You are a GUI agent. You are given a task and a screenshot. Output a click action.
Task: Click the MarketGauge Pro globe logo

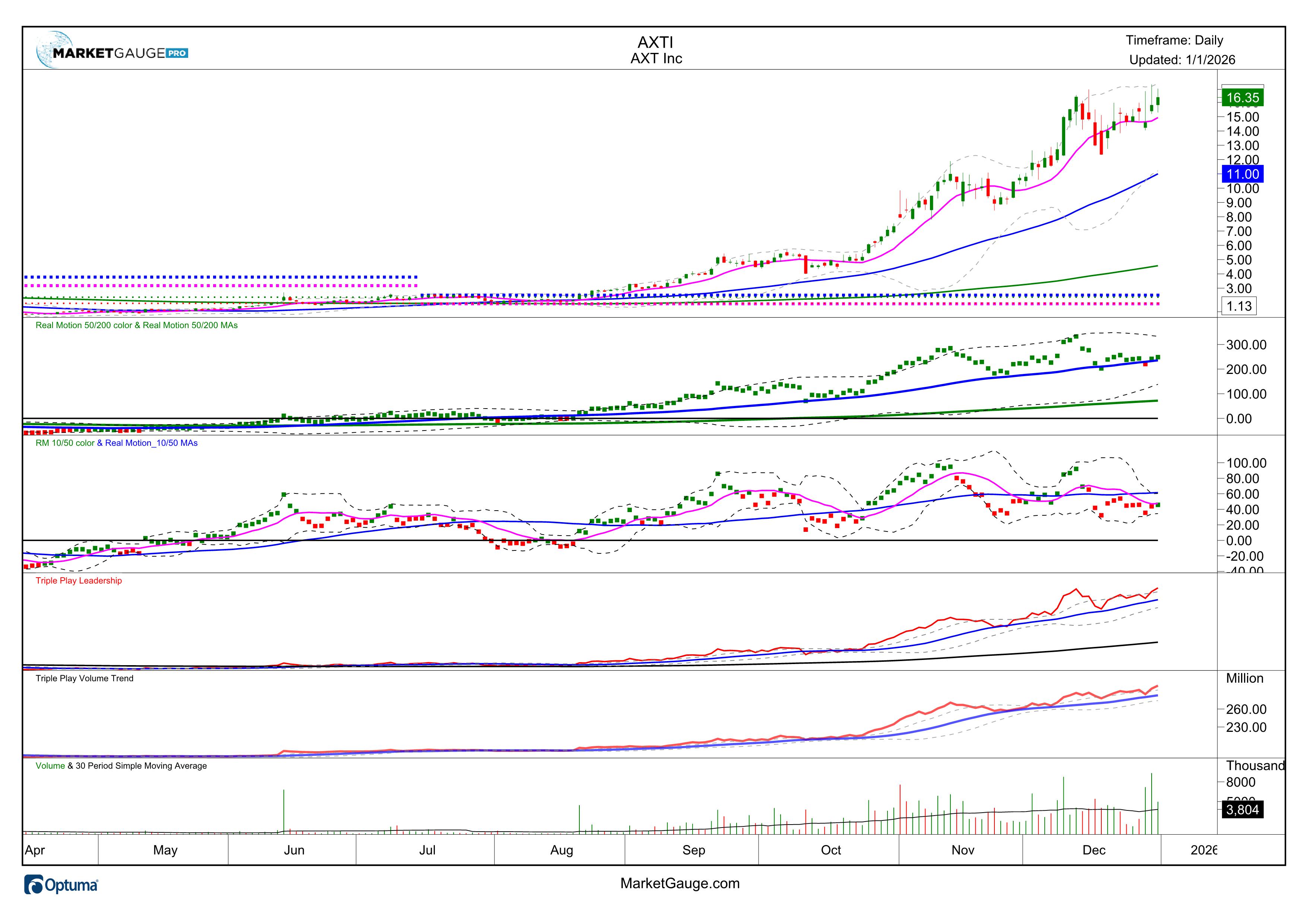[54, 50]
